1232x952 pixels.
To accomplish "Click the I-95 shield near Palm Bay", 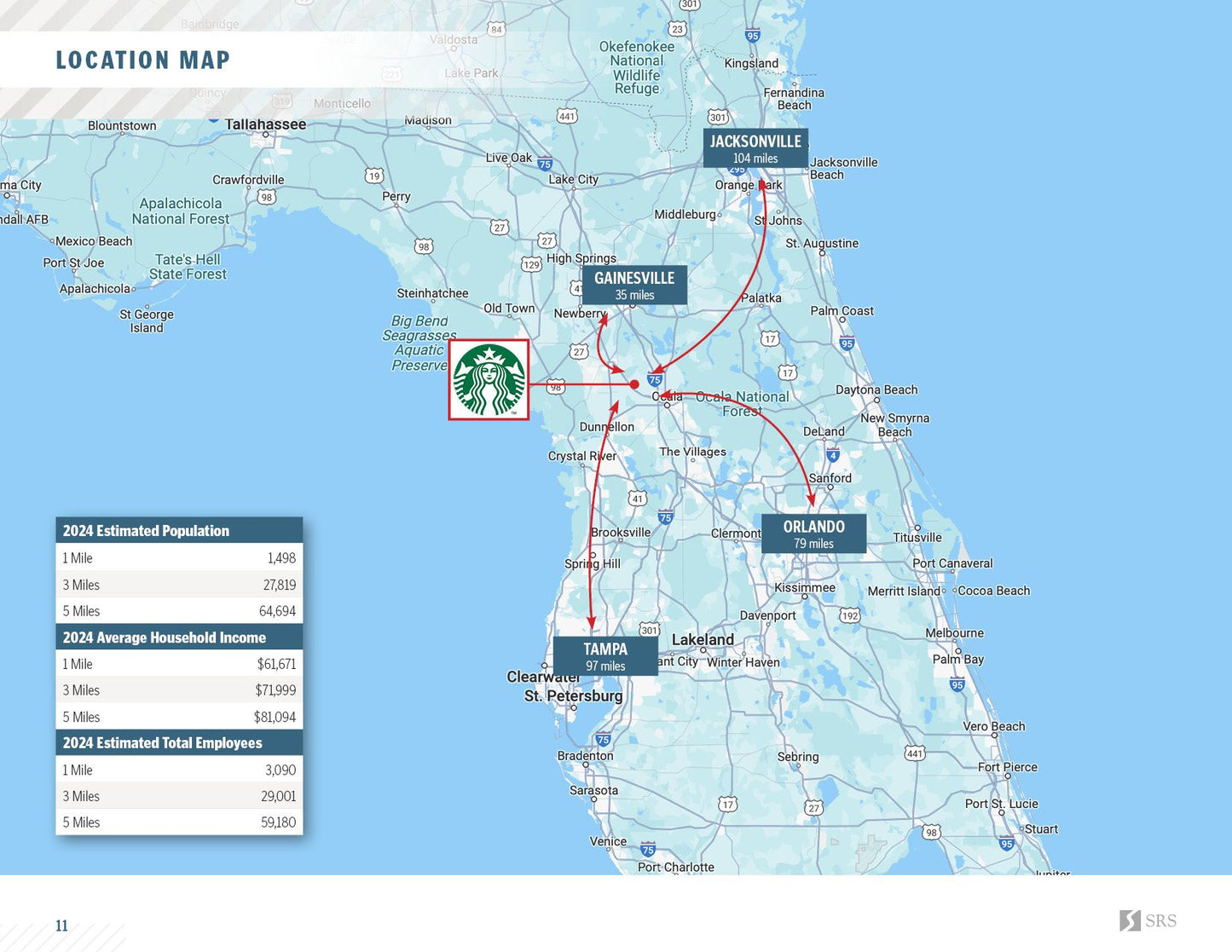I will pyautogui.click(x=957, y=684).
